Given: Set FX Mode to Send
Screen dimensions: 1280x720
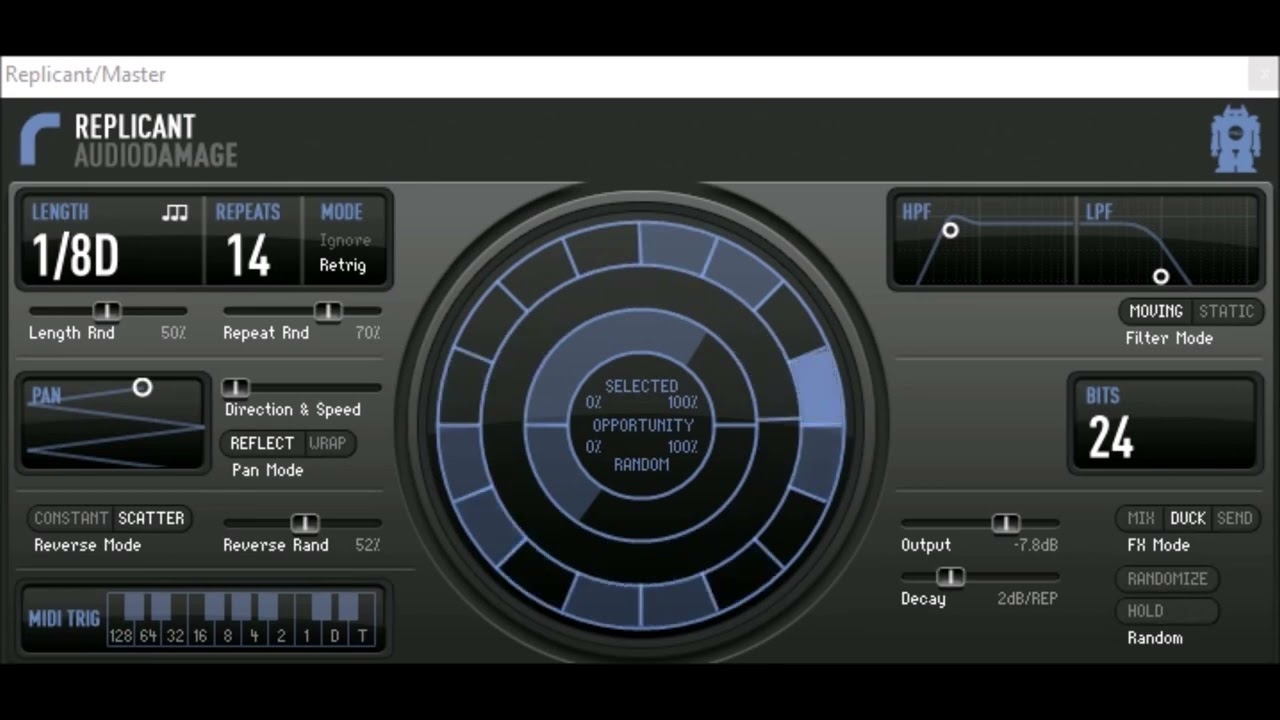Looking at the screenshot, I should pyautogui.click(x=1234, y=518).
